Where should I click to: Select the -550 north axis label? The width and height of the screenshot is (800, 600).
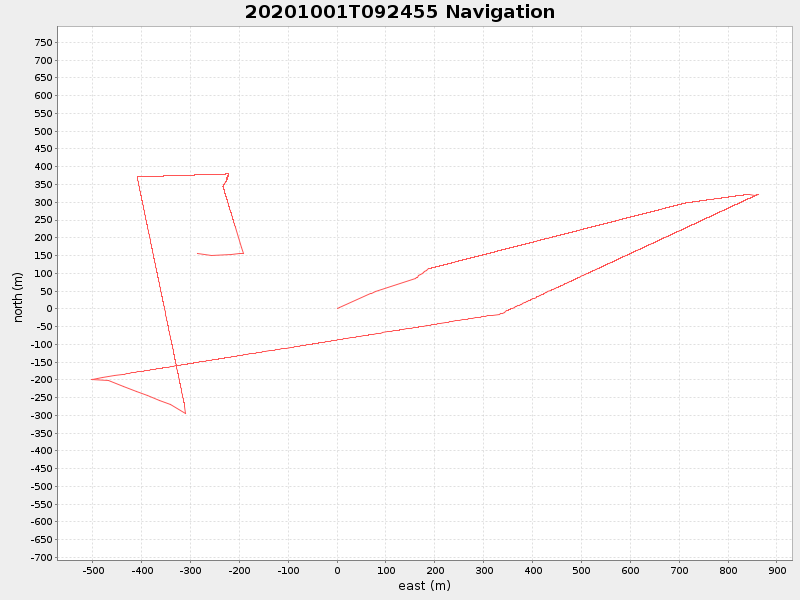(x=42, y=504)
